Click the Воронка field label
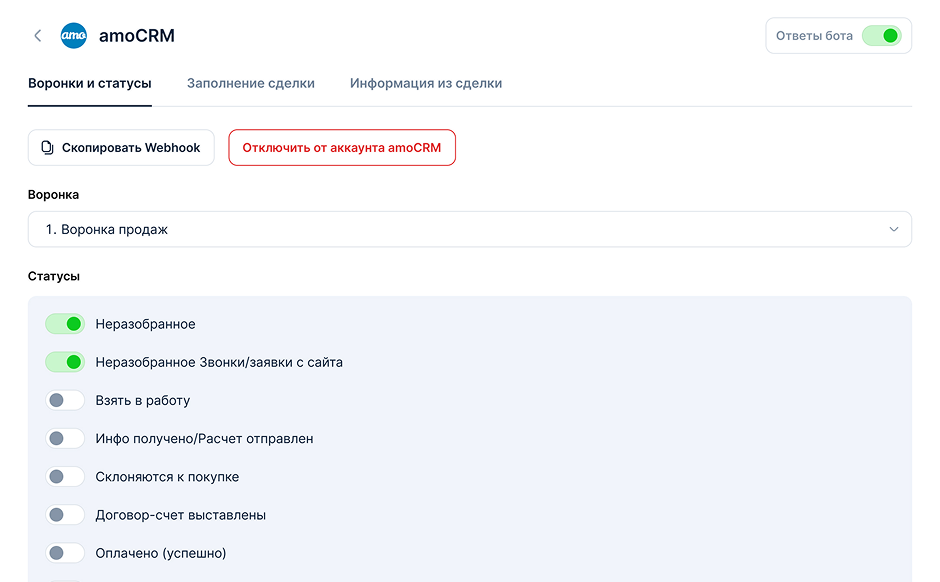This screenshot has height=582, width=940. 53,195
